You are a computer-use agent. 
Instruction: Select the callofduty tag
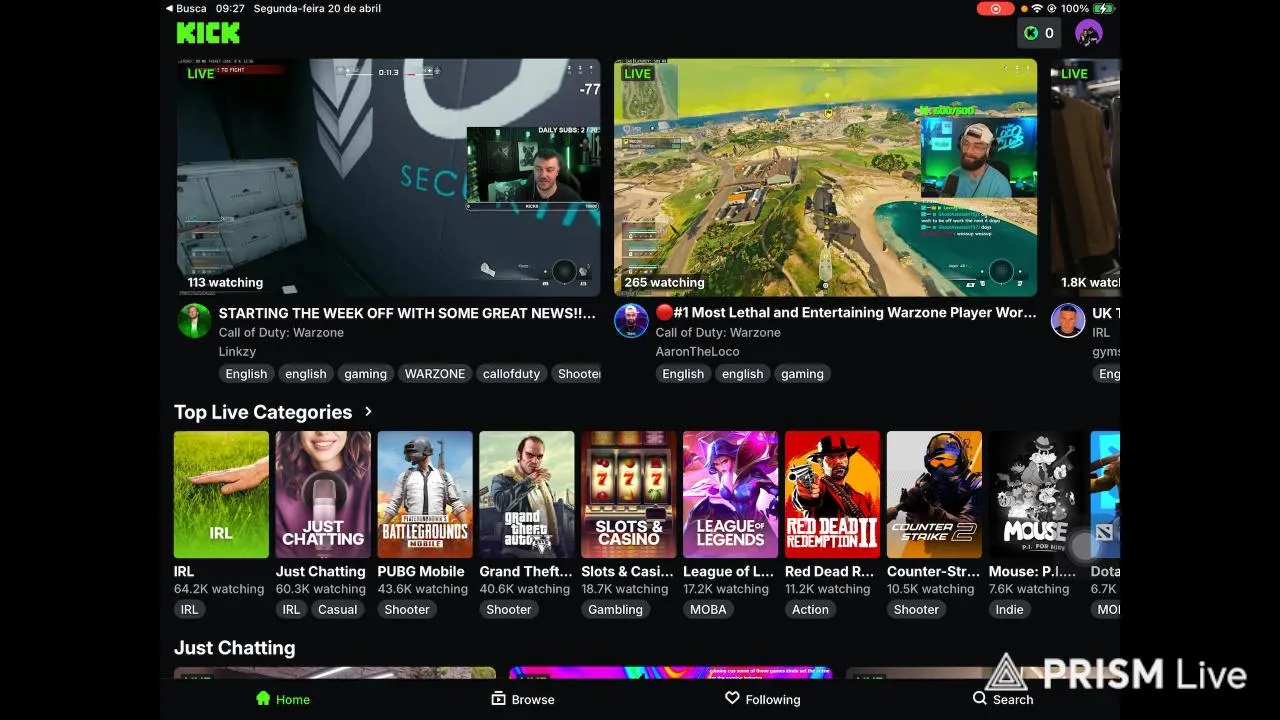coord(511,374)
